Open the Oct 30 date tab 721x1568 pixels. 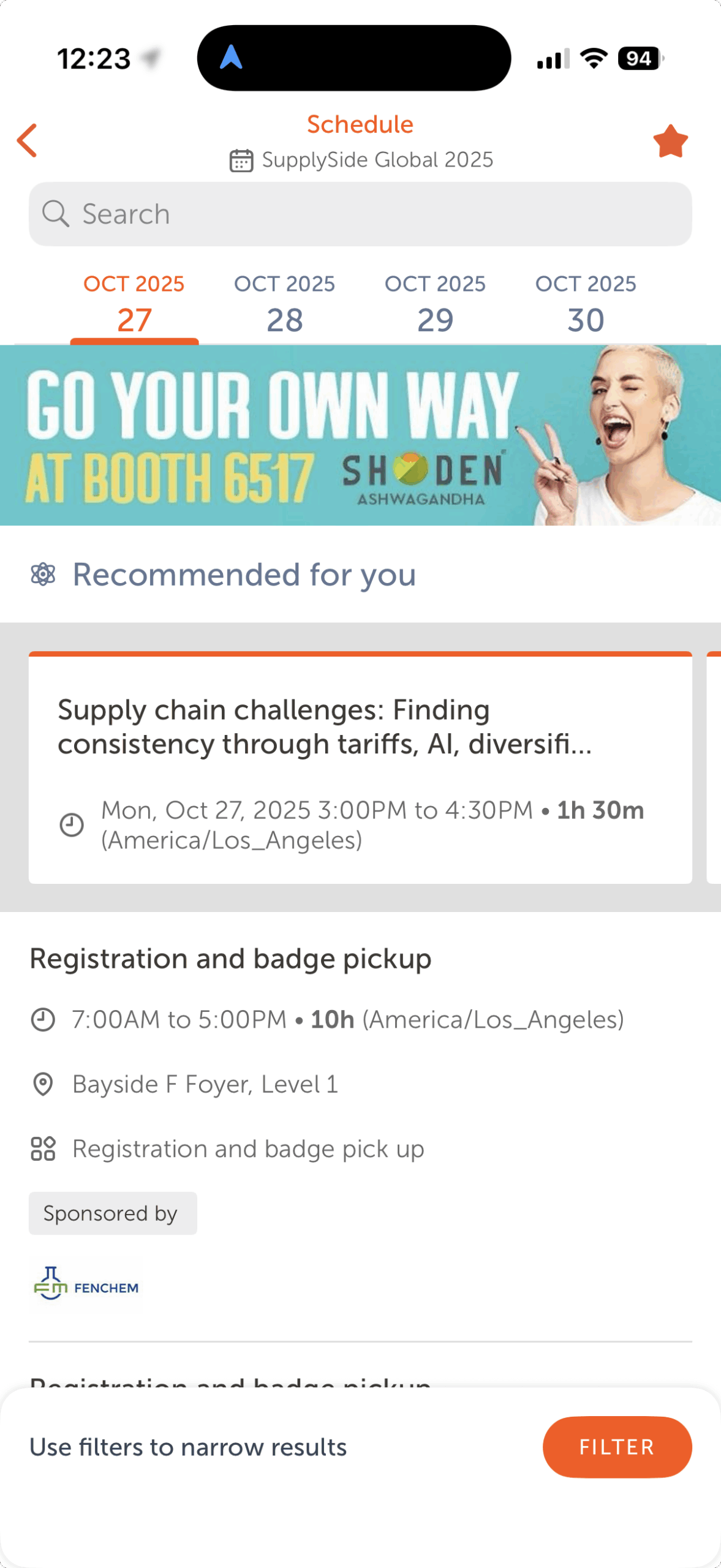point(586,305)
